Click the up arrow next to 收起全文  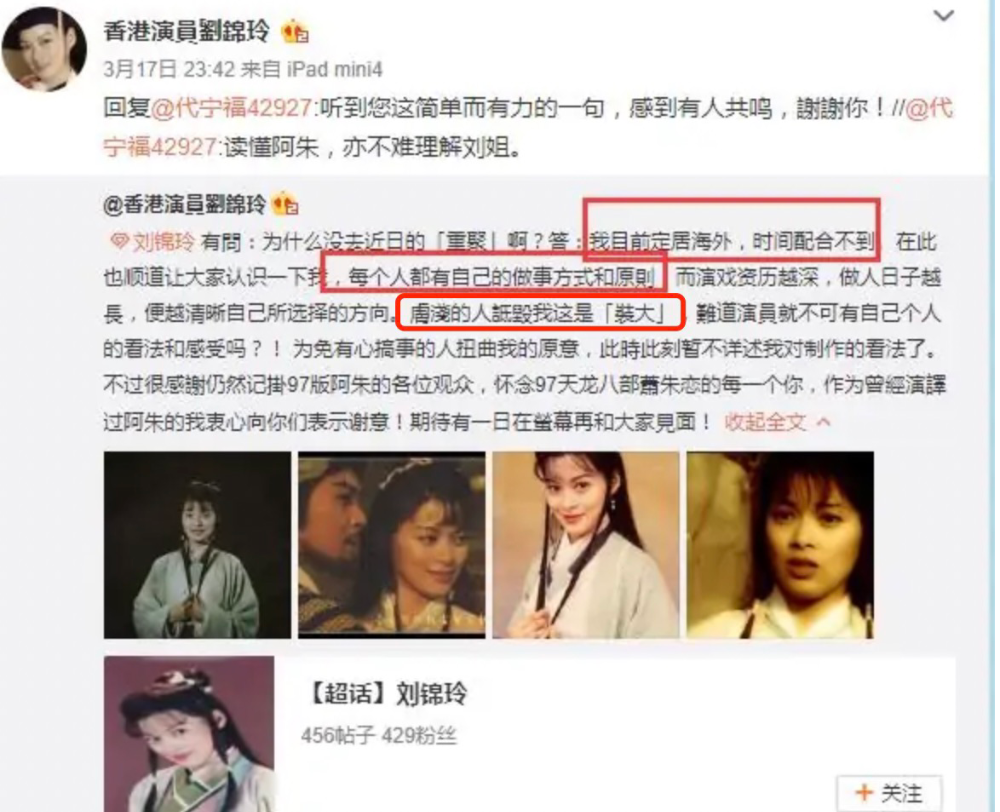(x=823, y=422)
